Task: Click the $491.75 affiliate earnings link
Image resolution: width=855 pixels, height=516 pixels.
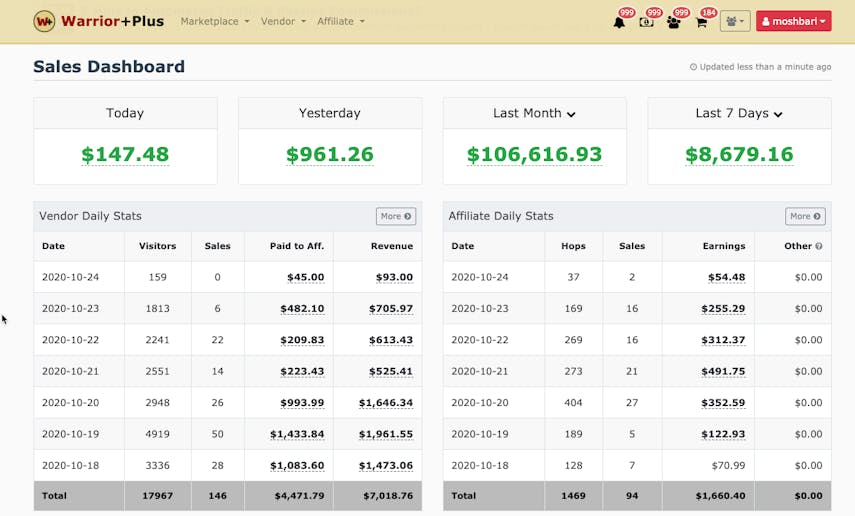Action: click(x=723, y=371)
